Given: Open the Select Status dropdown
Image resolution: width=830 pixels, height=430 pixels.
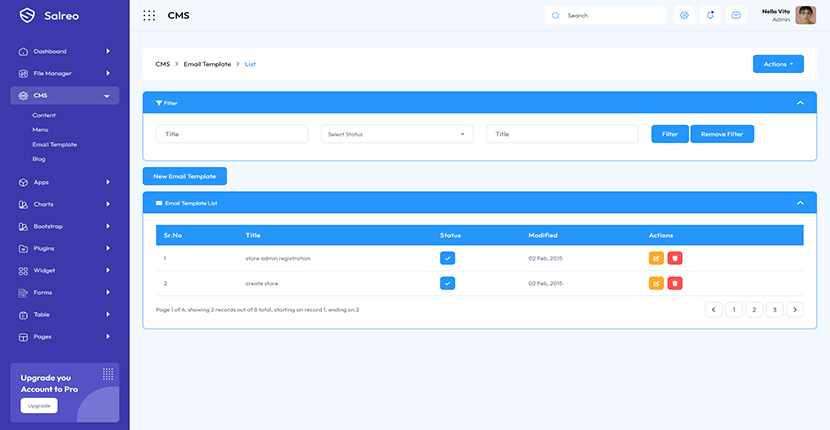Looking at the screenshot, I should (397, 134).
